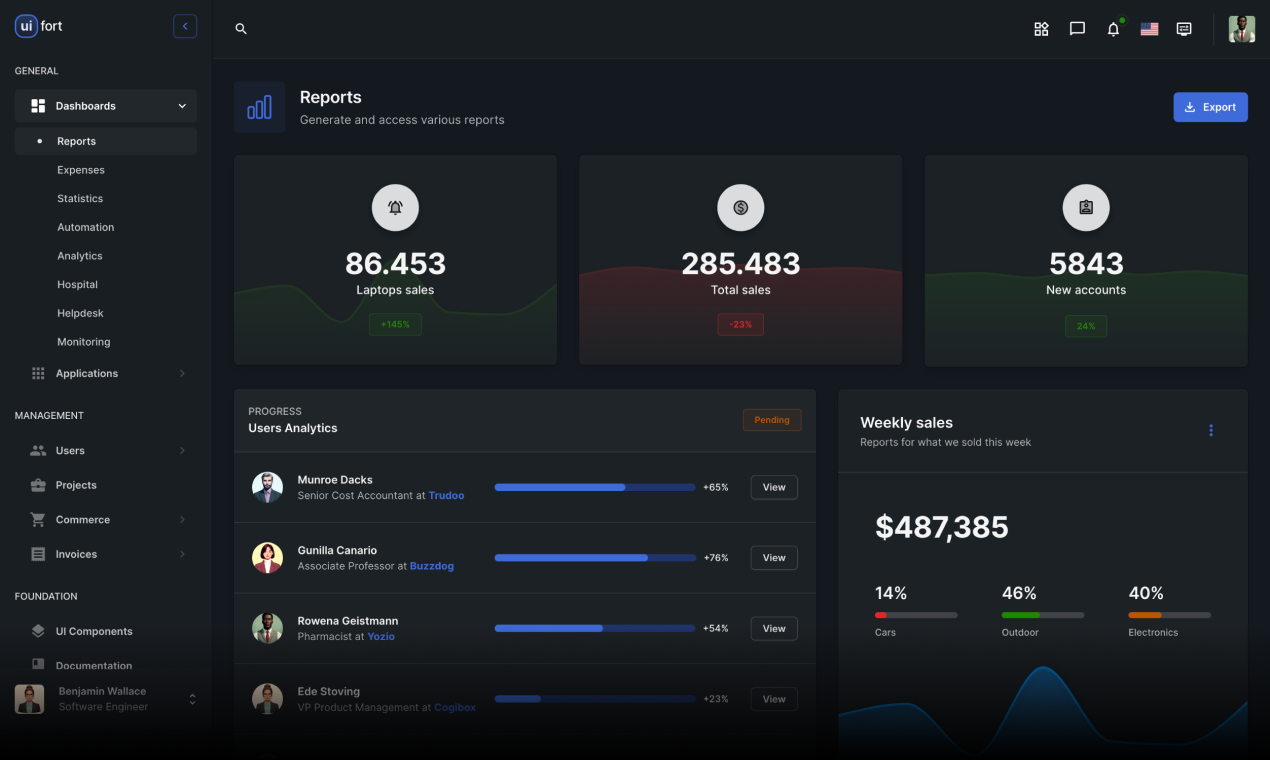Click the Reports bar chart icon

[x=259, y=107]
